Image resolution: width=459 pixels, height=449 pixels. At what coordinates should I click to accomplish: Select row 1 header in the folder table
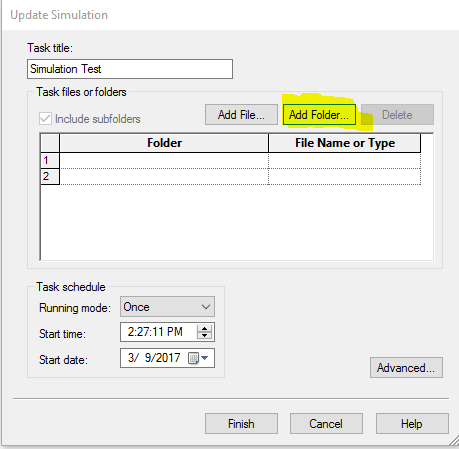pyautogui.click(x=50, y=161)
